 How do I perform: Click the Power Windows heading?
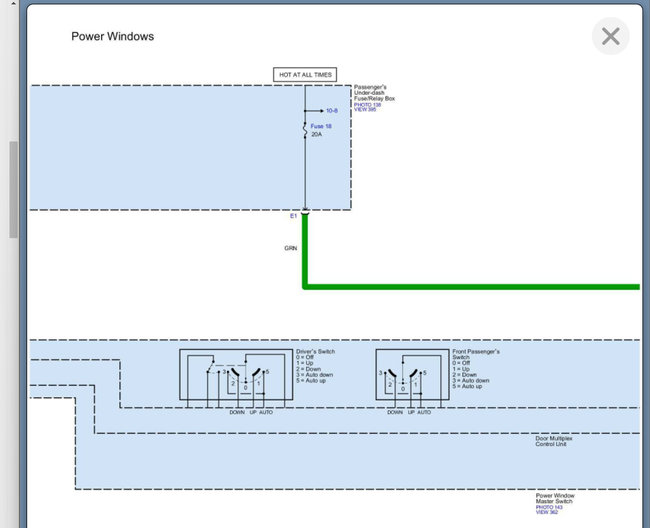112,36
